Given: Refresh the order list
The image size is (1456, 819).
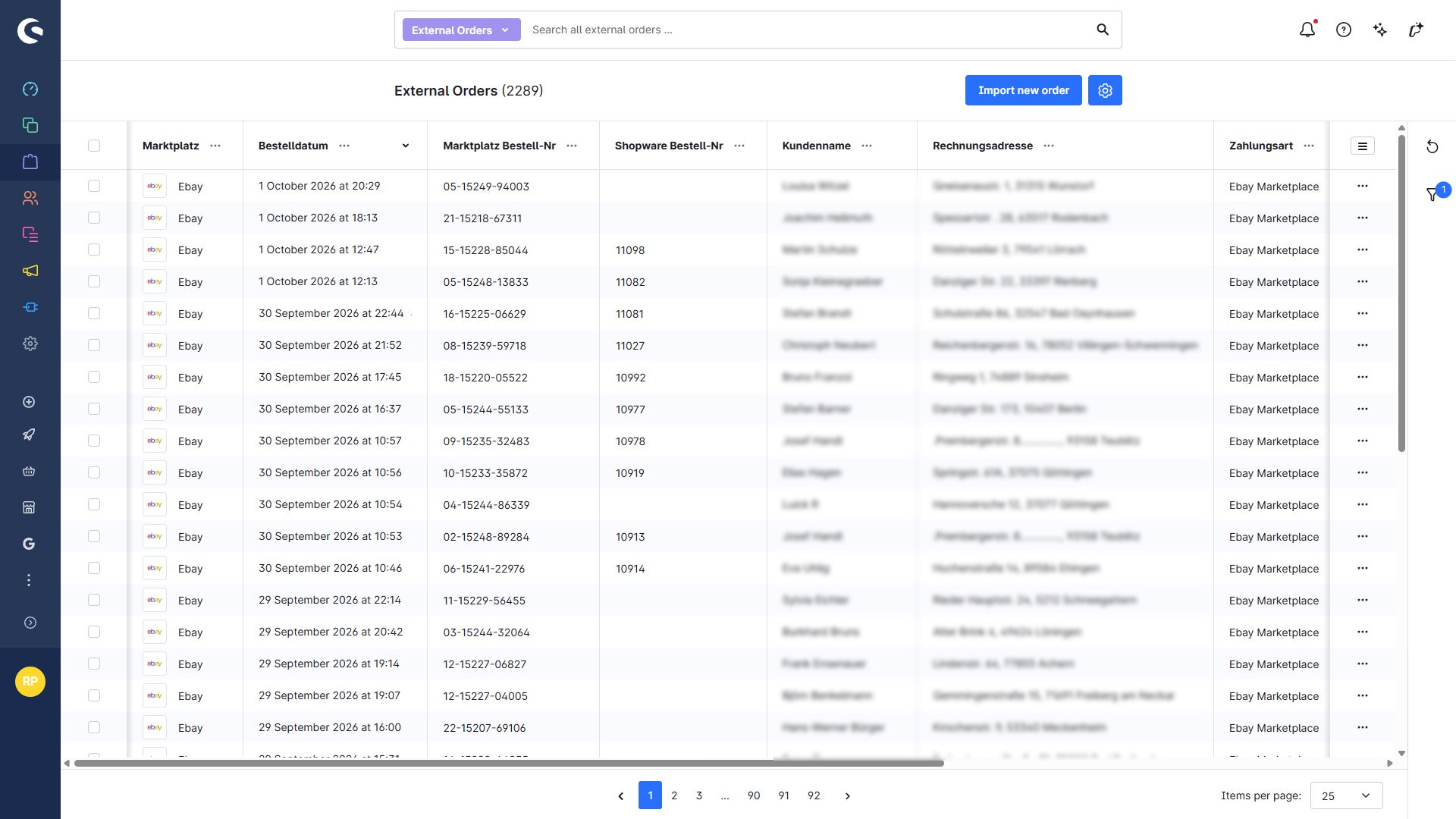Looking at the screenshot, I should (x=1432, y=146).
